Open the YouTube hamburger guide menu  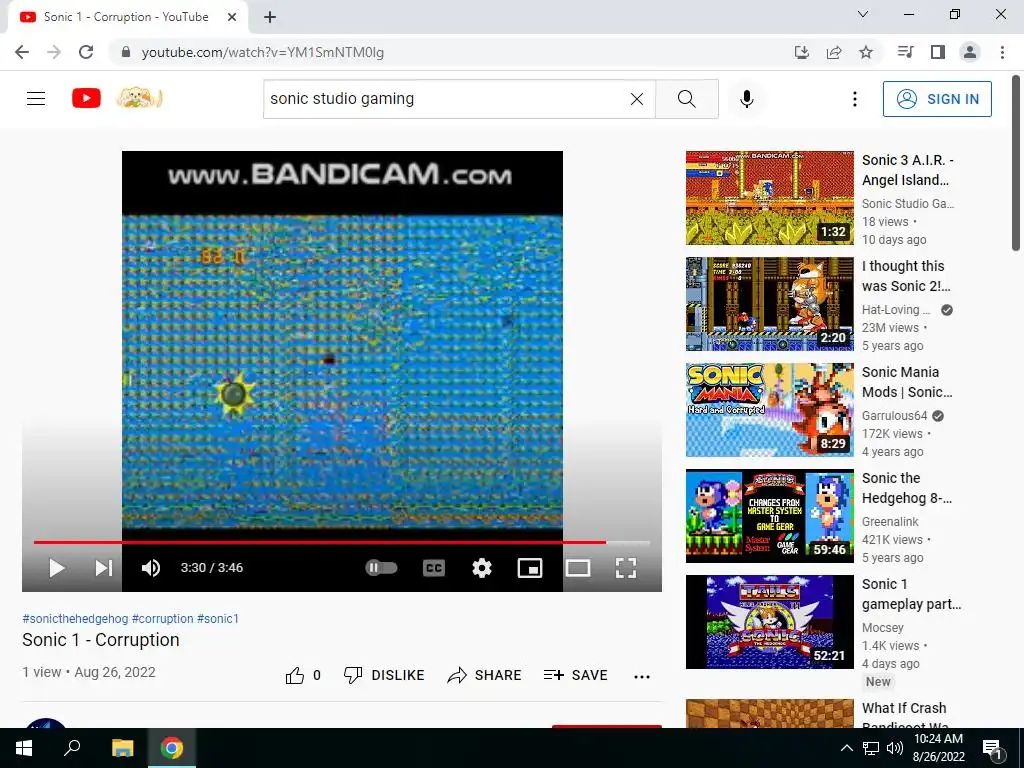click(36, 99)
